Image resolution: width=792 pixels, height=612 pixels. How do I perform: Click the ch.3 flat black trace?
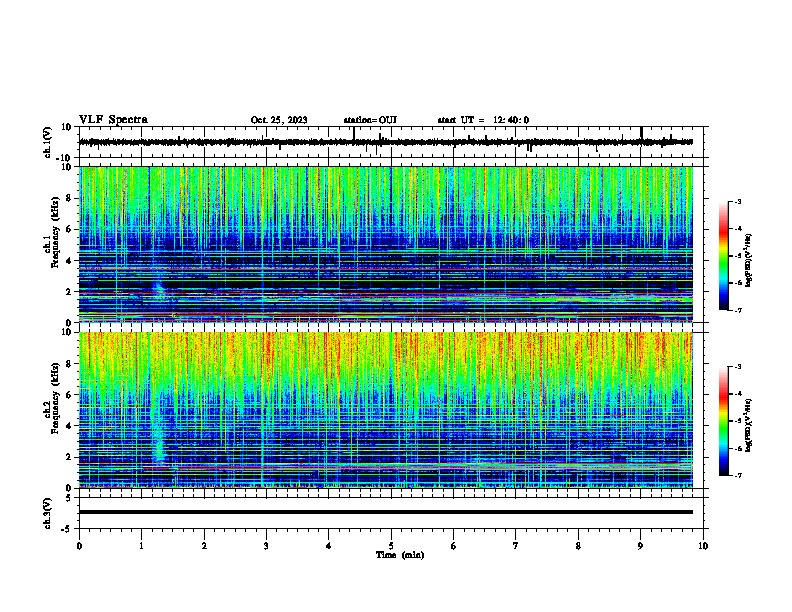386,512
